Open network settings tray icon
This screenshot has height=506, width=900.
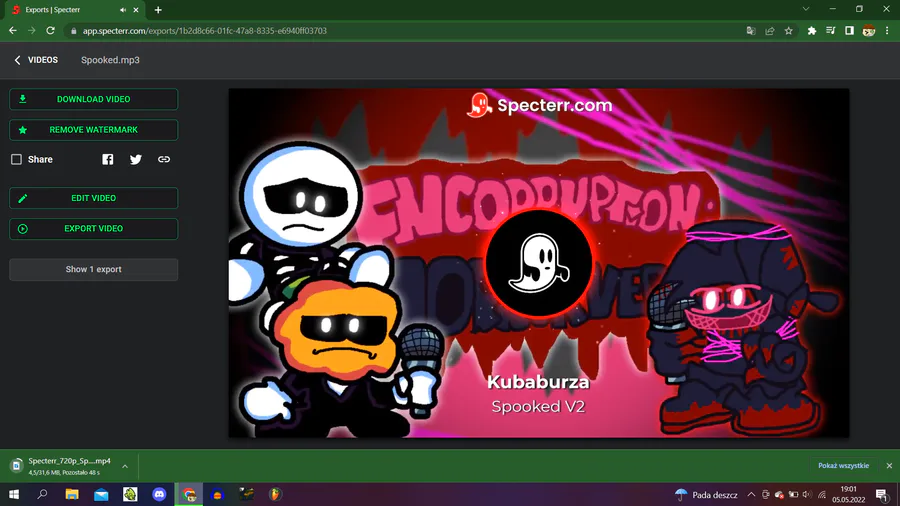pyautogui.click(x=822, y=495)
